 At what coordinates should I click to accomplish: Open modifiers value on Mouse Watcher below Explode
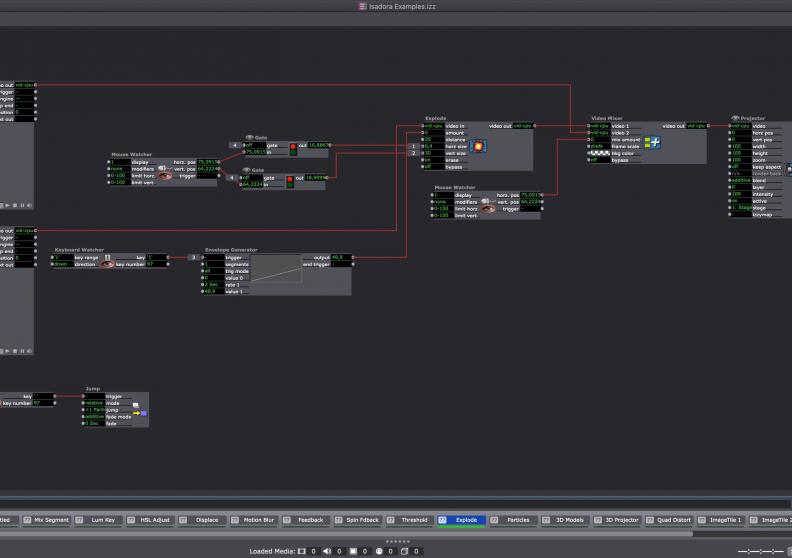pos(443,201)
